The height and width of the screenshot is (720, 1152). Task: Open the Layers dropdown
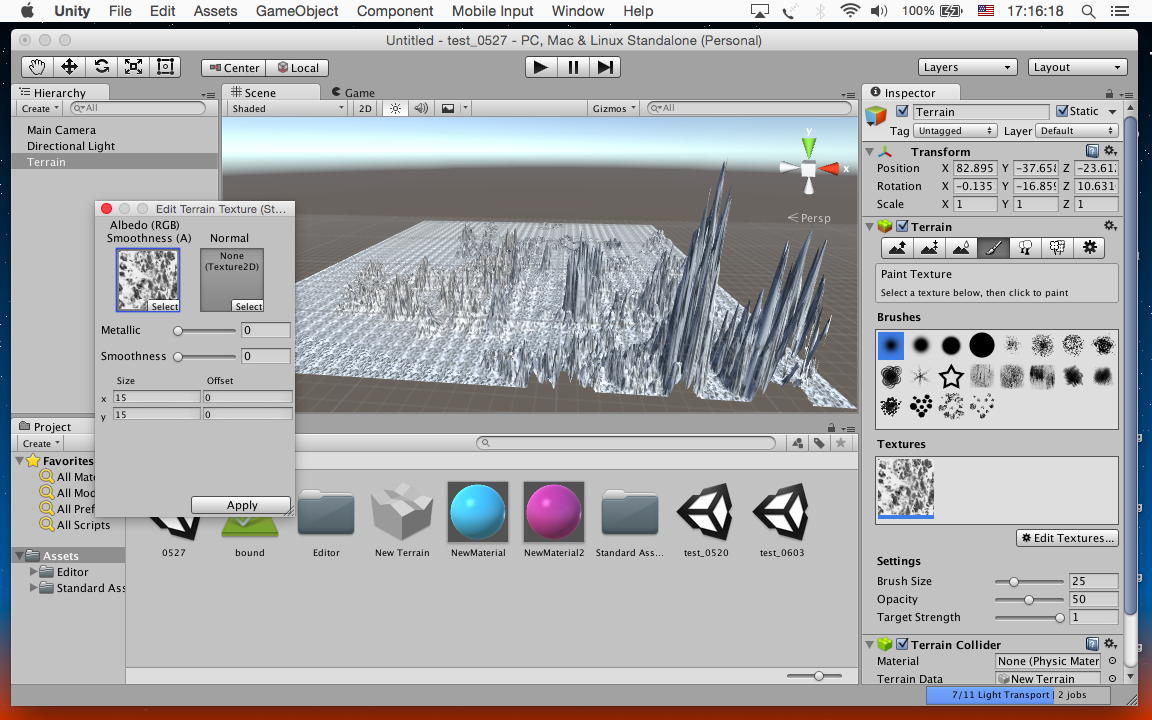point(968,67)
